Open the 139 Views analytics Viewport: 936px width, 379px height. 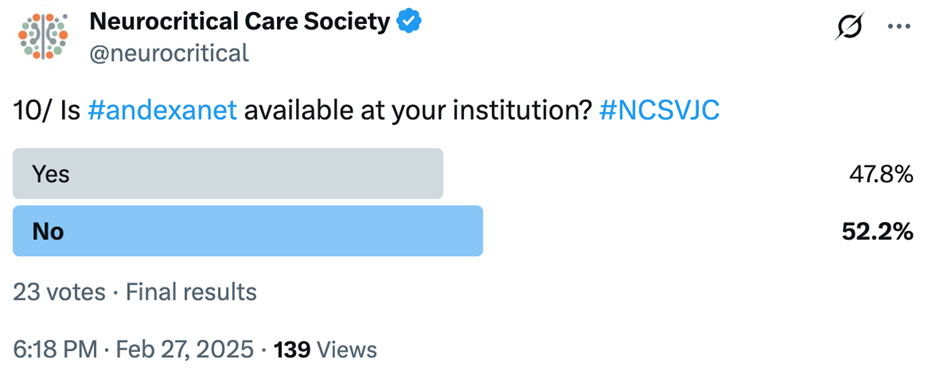325,350
